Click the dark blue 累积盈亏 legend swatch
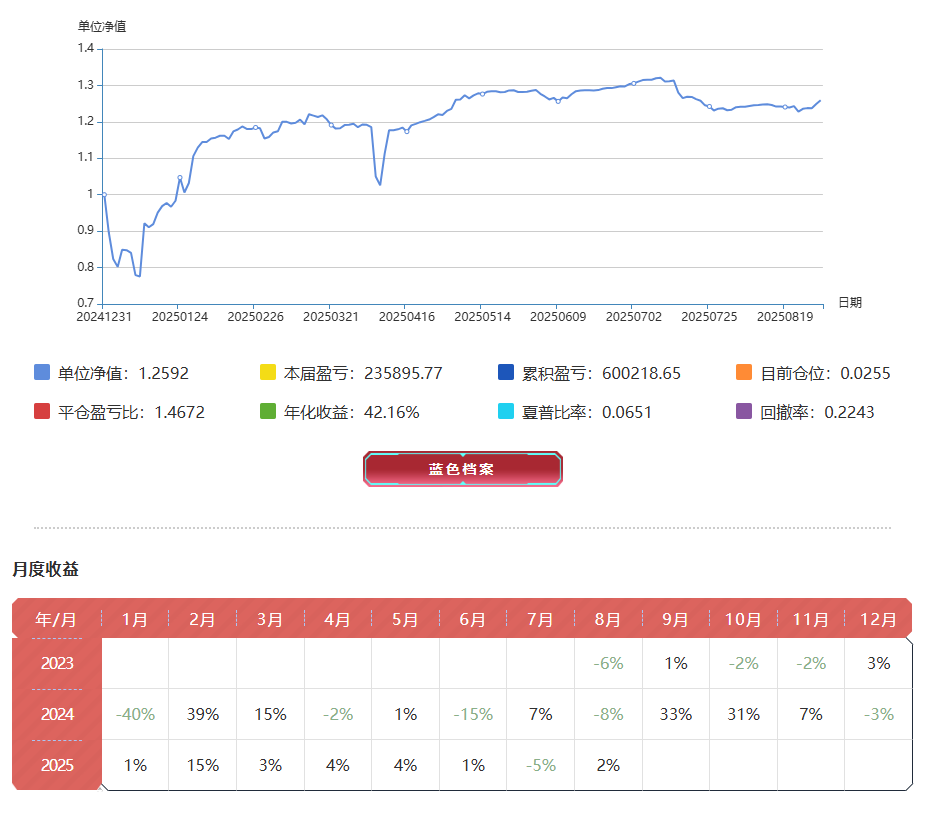 [x=506, y=373]
